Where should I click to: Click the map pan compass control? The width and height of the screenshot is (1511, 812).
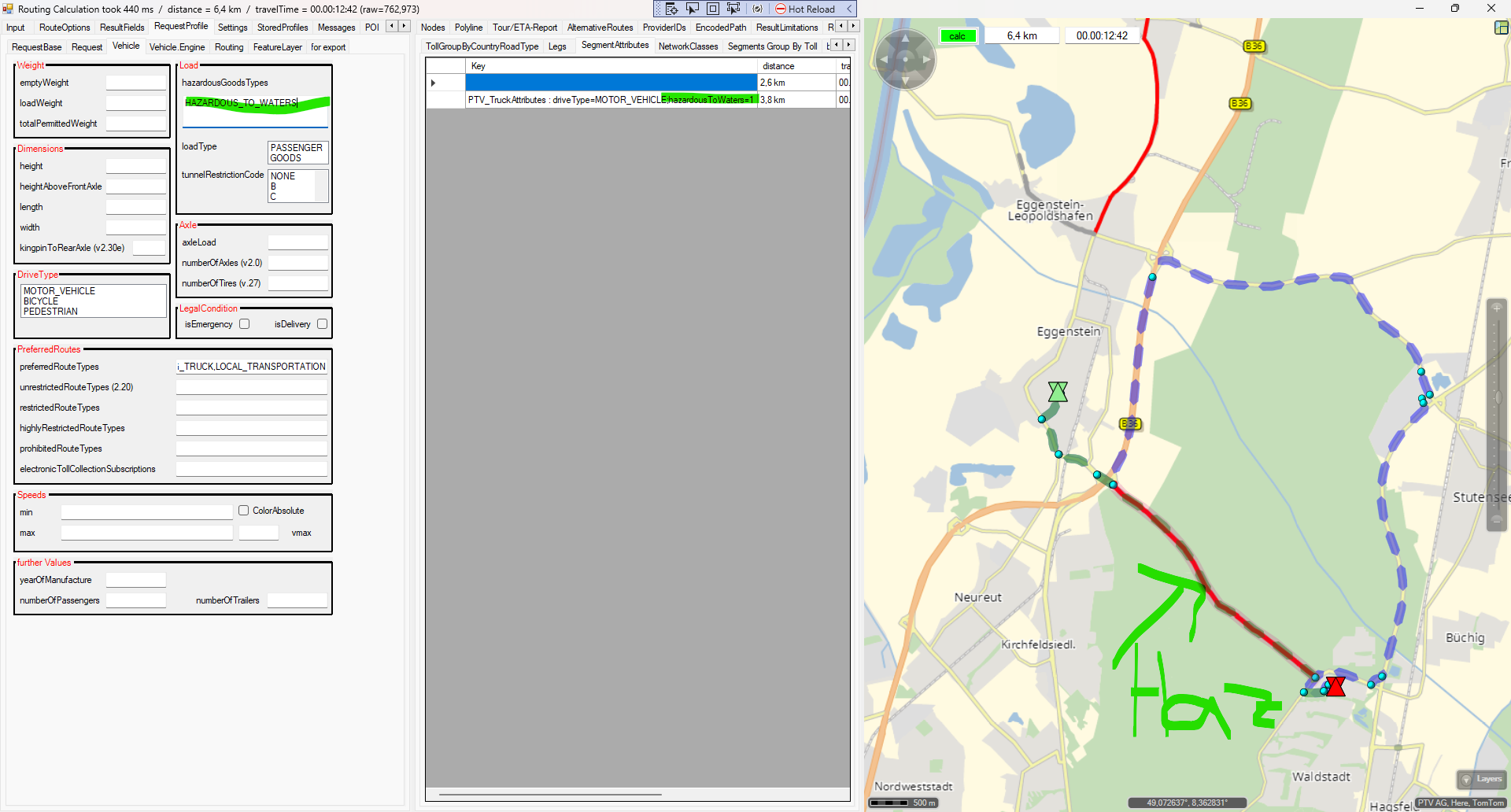[x=905, y=59]
